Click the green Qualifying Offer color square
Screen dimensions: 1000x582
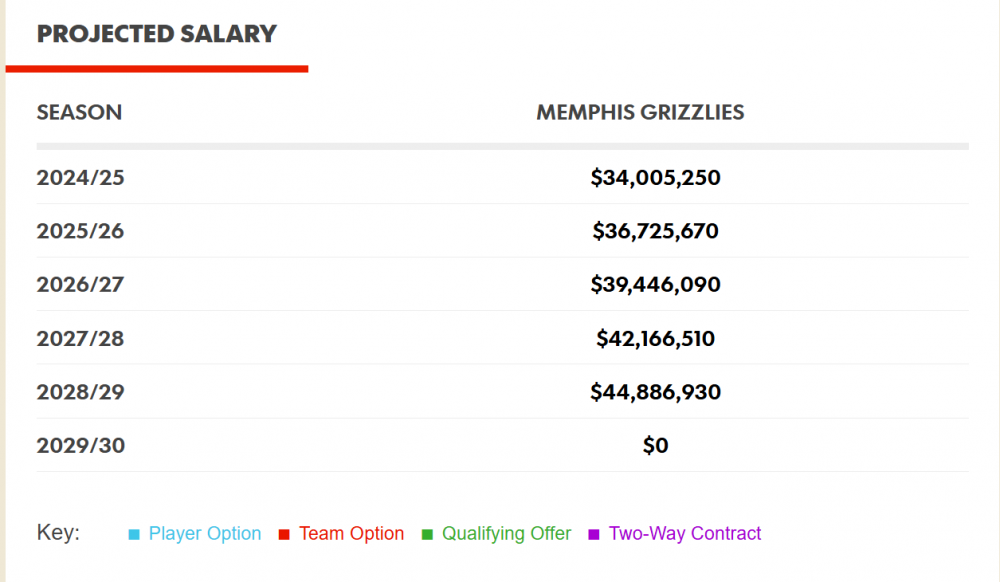[x=427, y=535]
